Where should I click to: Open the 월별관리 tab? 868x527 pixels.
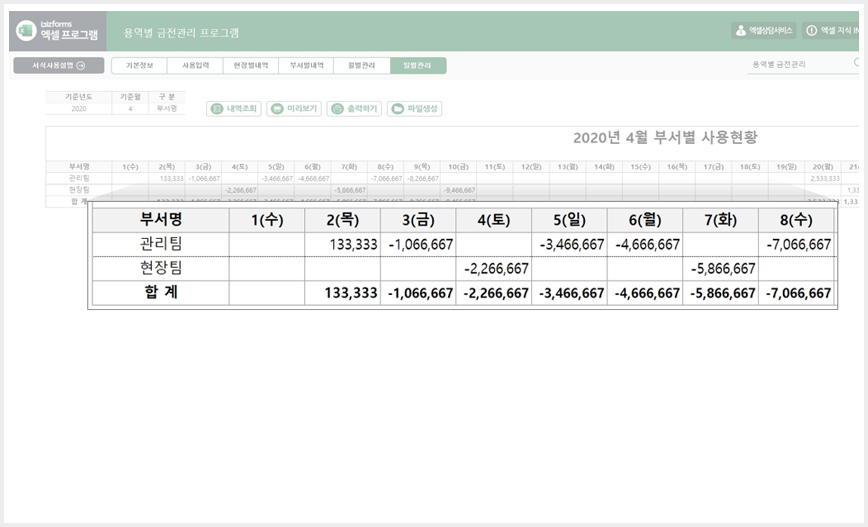click(361, 65)
